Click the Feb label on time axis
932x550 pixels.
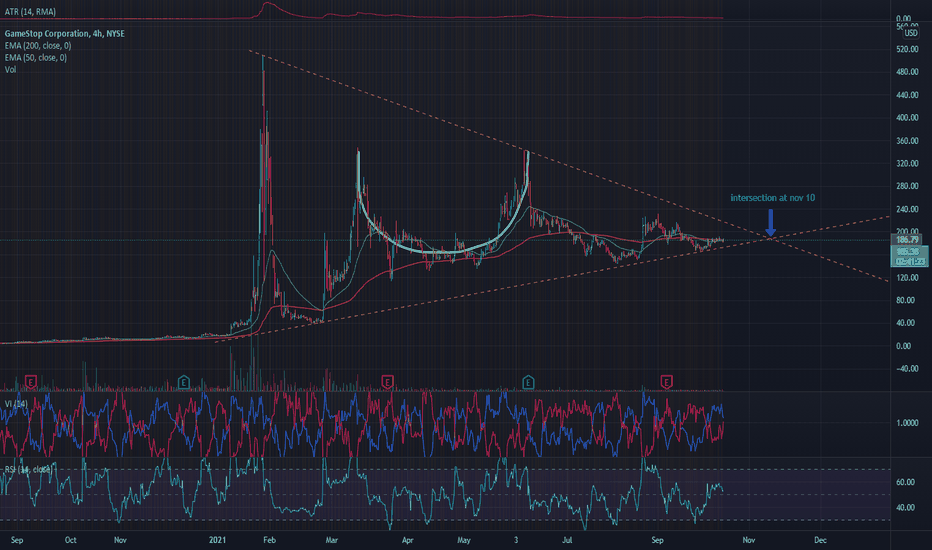coord(269,540)
